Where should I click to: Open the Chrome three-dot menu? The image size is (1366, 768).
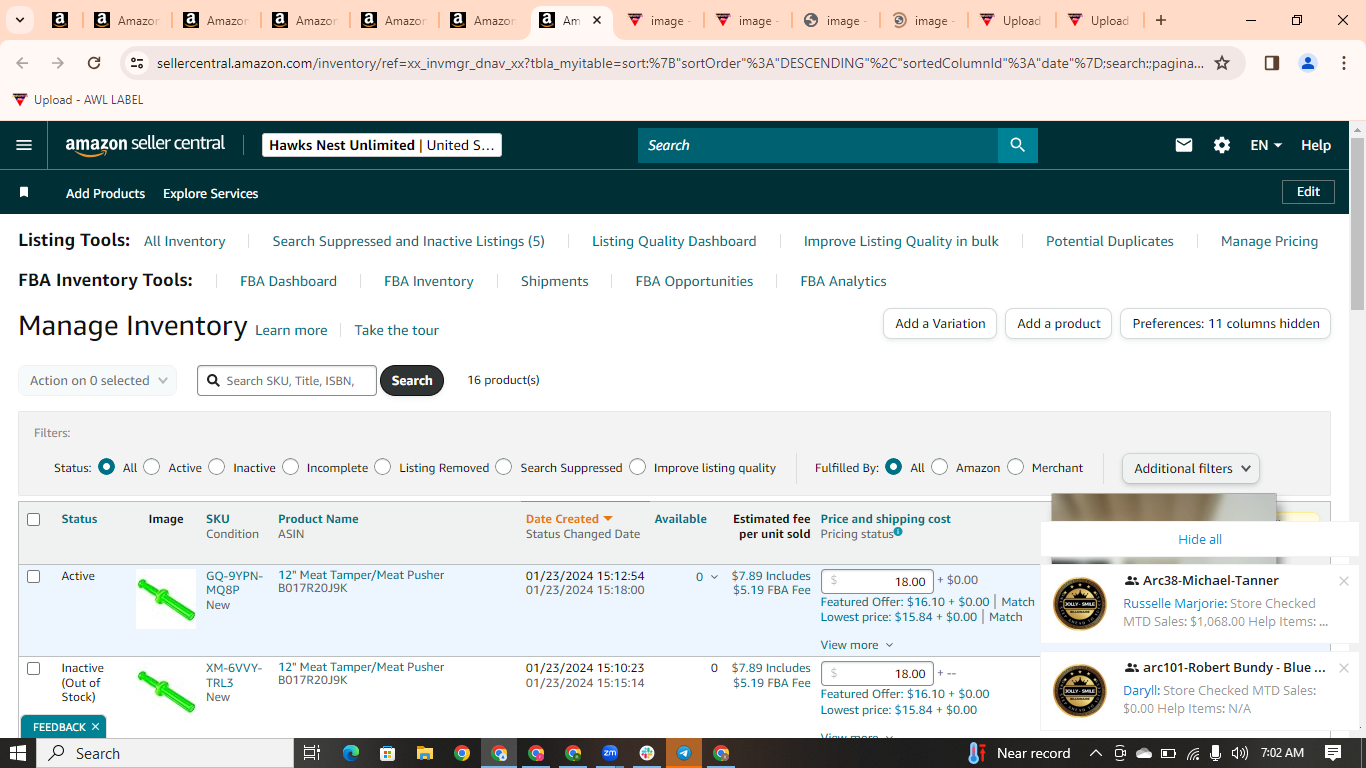click(x=1343, y=63)
